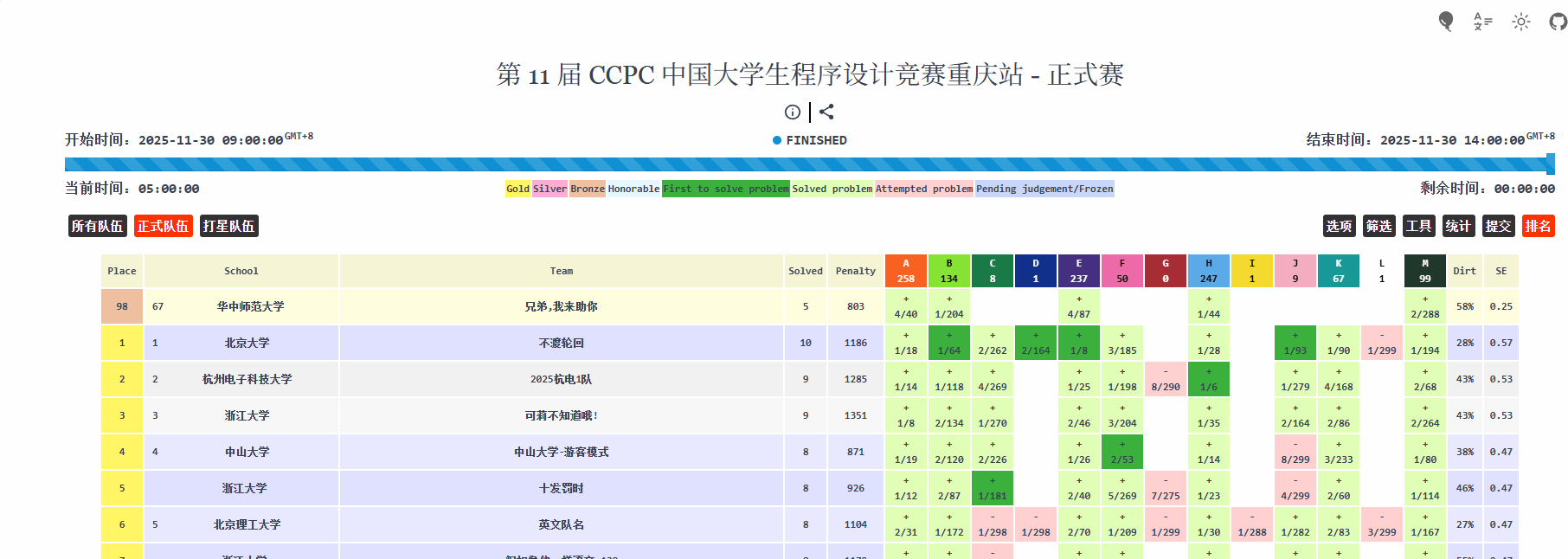
Task: Open contest info circle icon
Action: 792,112
